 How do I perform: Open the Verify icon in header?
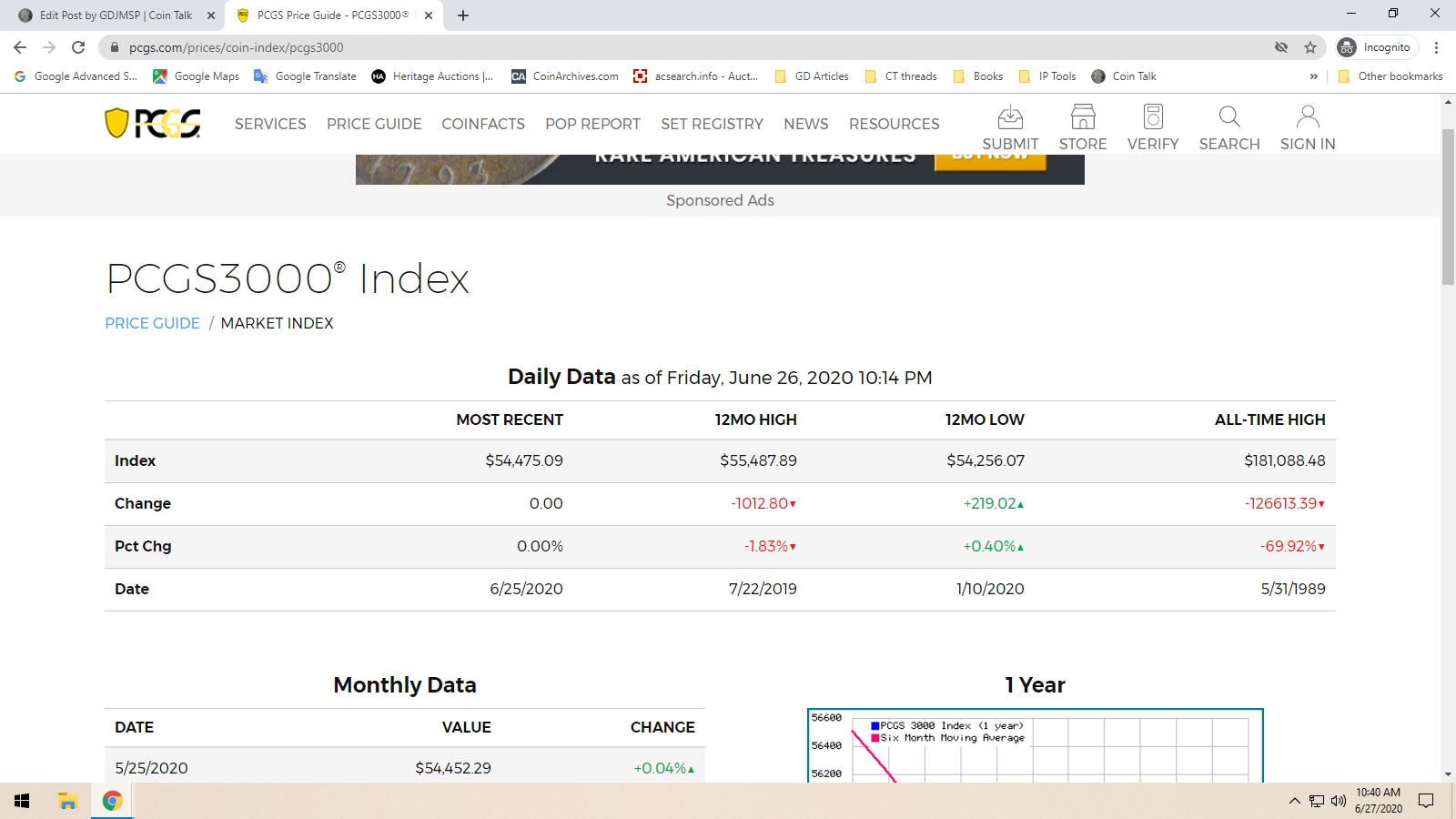(x=1153, y=128)
